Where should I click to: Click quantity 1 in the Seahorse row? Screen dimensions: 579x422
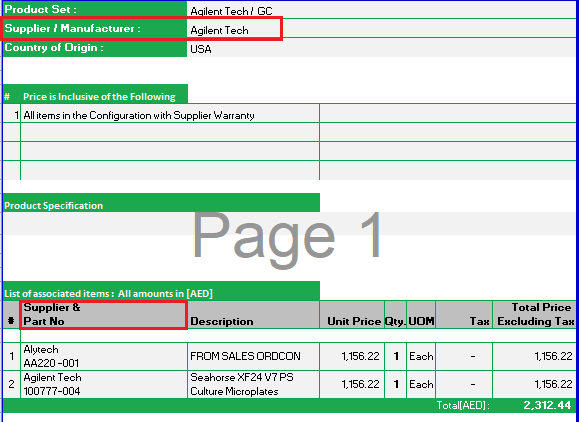(395, 384)
